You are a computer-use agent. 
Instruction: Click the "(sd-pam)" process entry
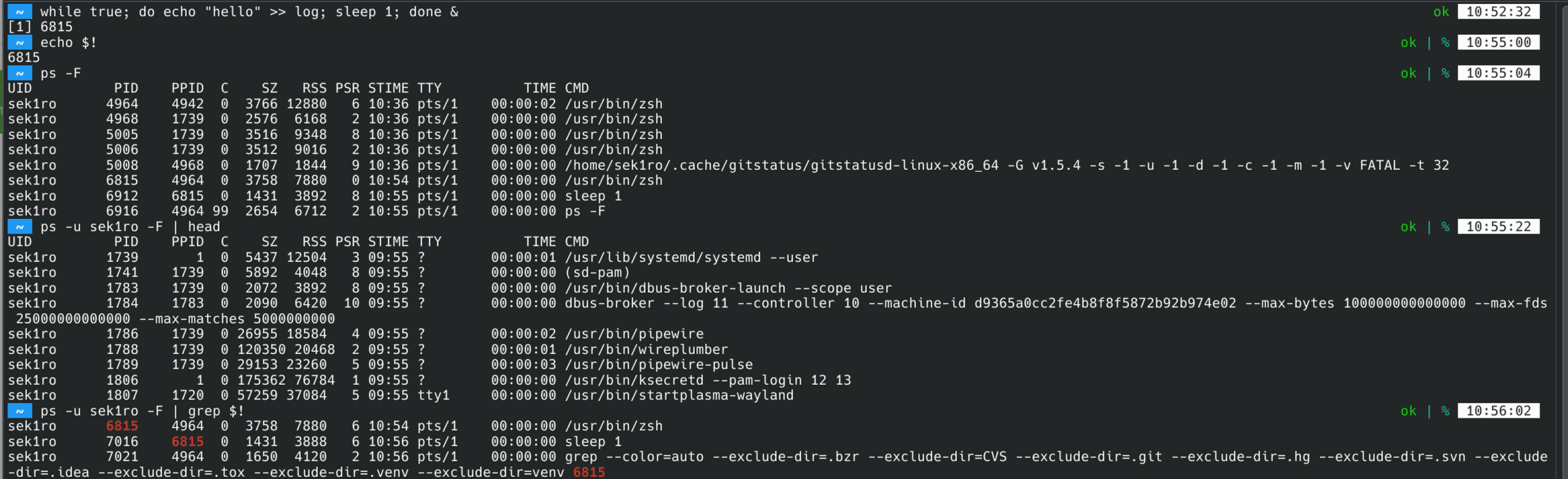(597, 272)
